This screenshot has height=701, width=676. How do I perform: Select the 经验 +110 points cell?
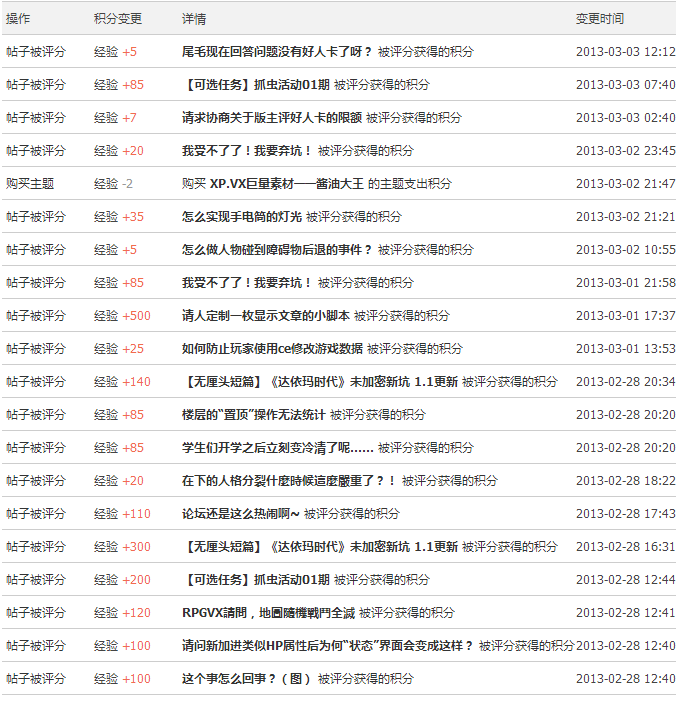click(x=122, y=514)
